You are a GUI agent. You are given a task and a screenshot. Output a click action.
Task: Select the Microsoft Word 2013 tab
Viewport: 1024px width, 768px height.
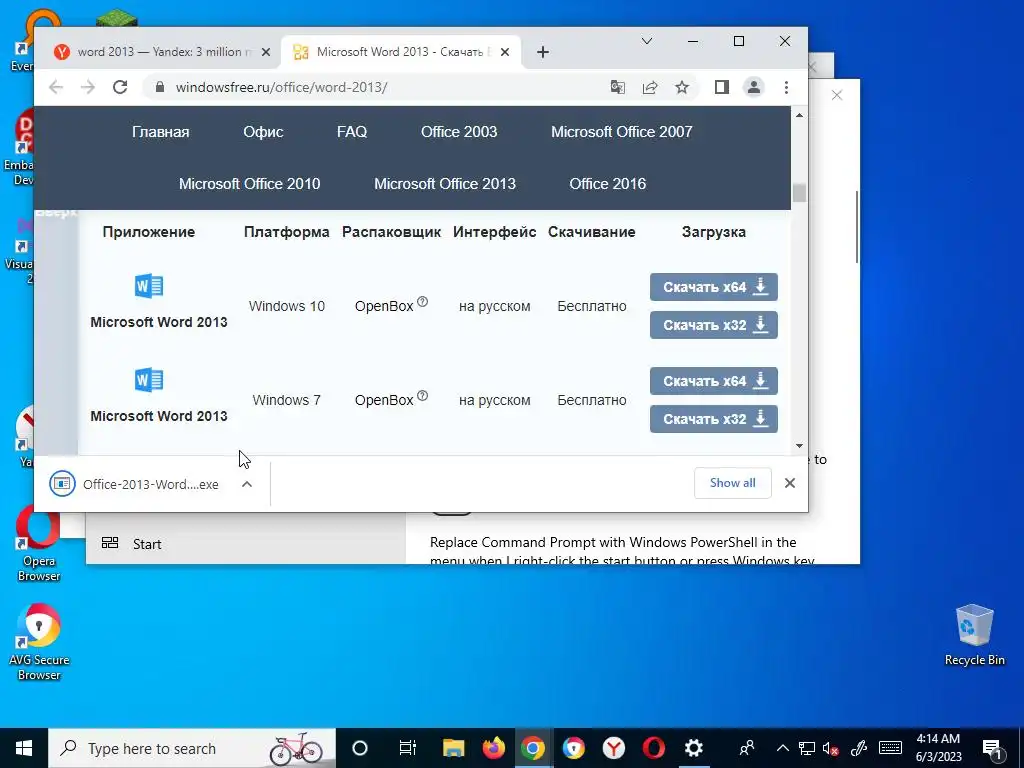click(x=401, y=52)
